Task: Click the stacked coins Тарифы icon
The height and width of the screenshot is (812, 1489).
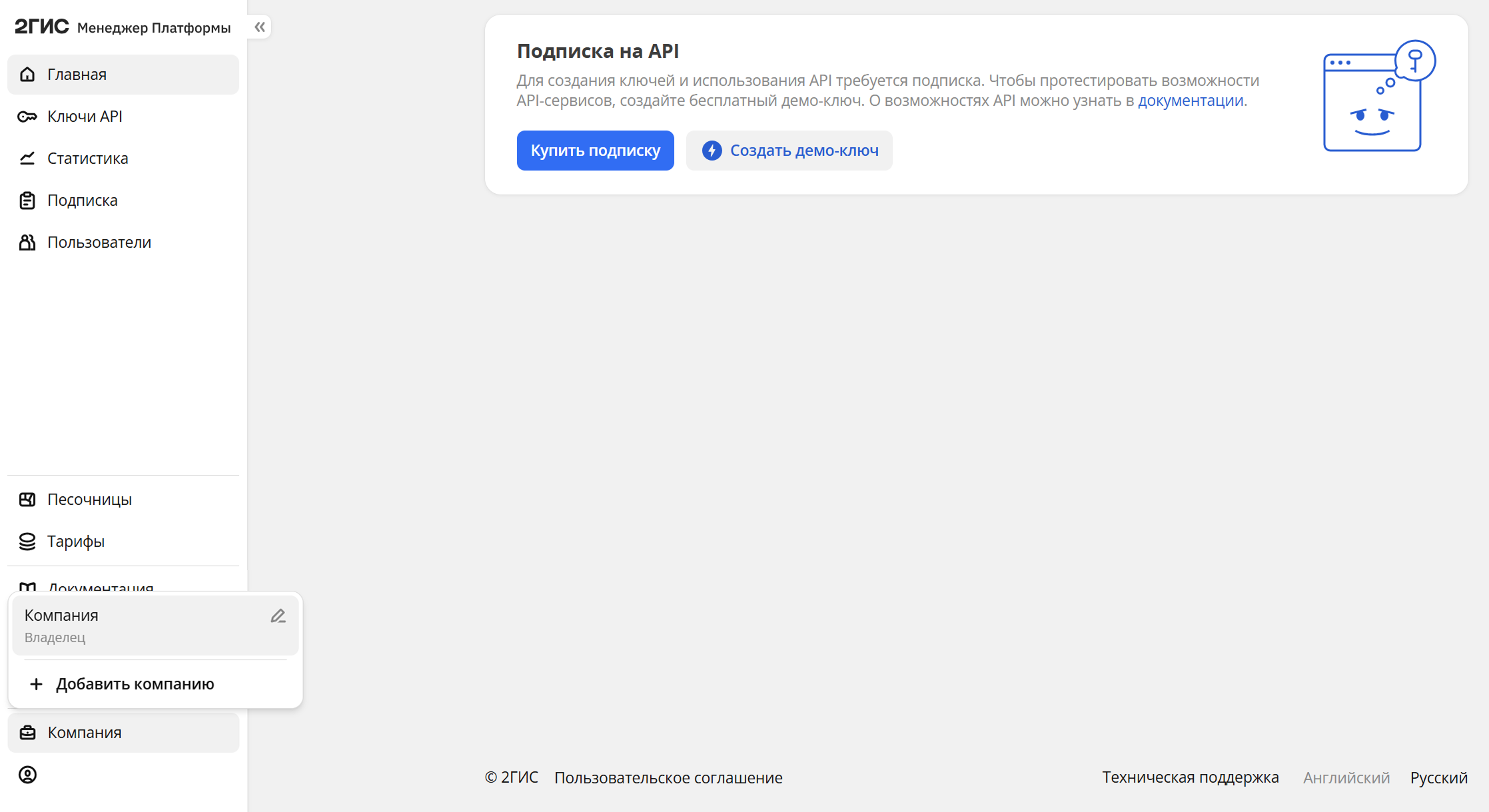Action: [27, 542]
